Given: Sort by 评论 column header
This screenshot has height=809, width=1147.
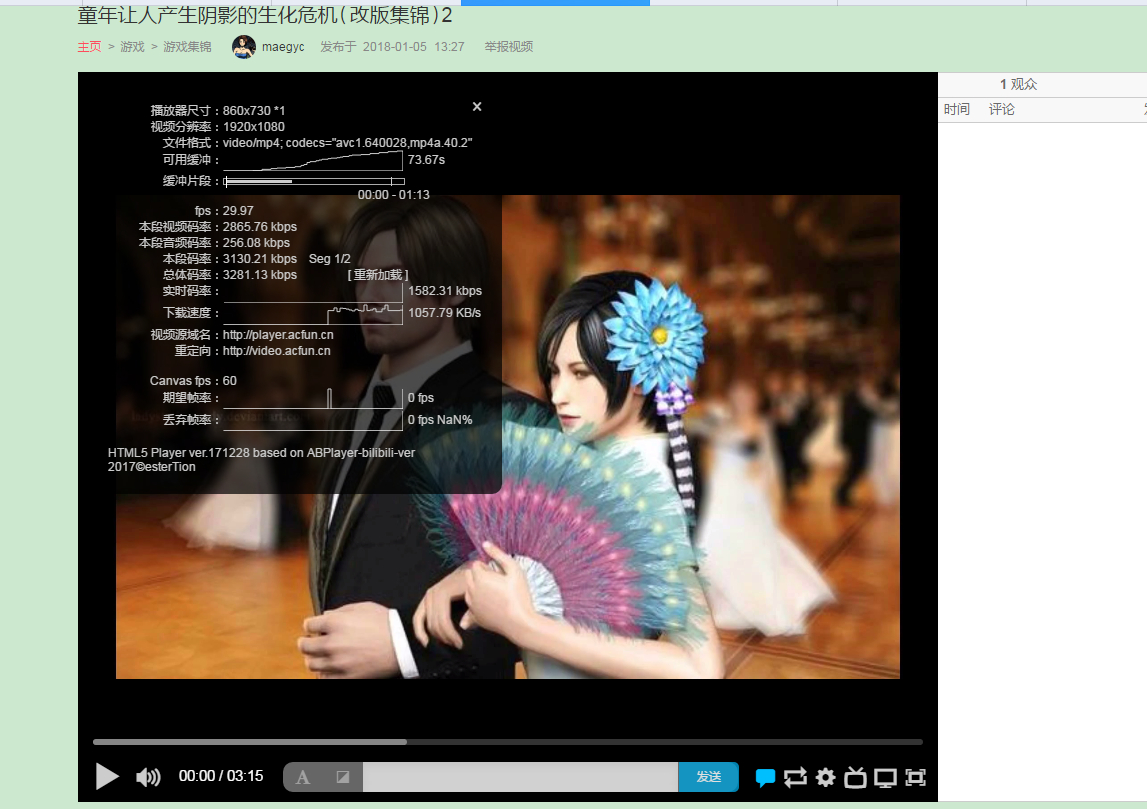Looking at the screenshot, I should point(1001,110).
